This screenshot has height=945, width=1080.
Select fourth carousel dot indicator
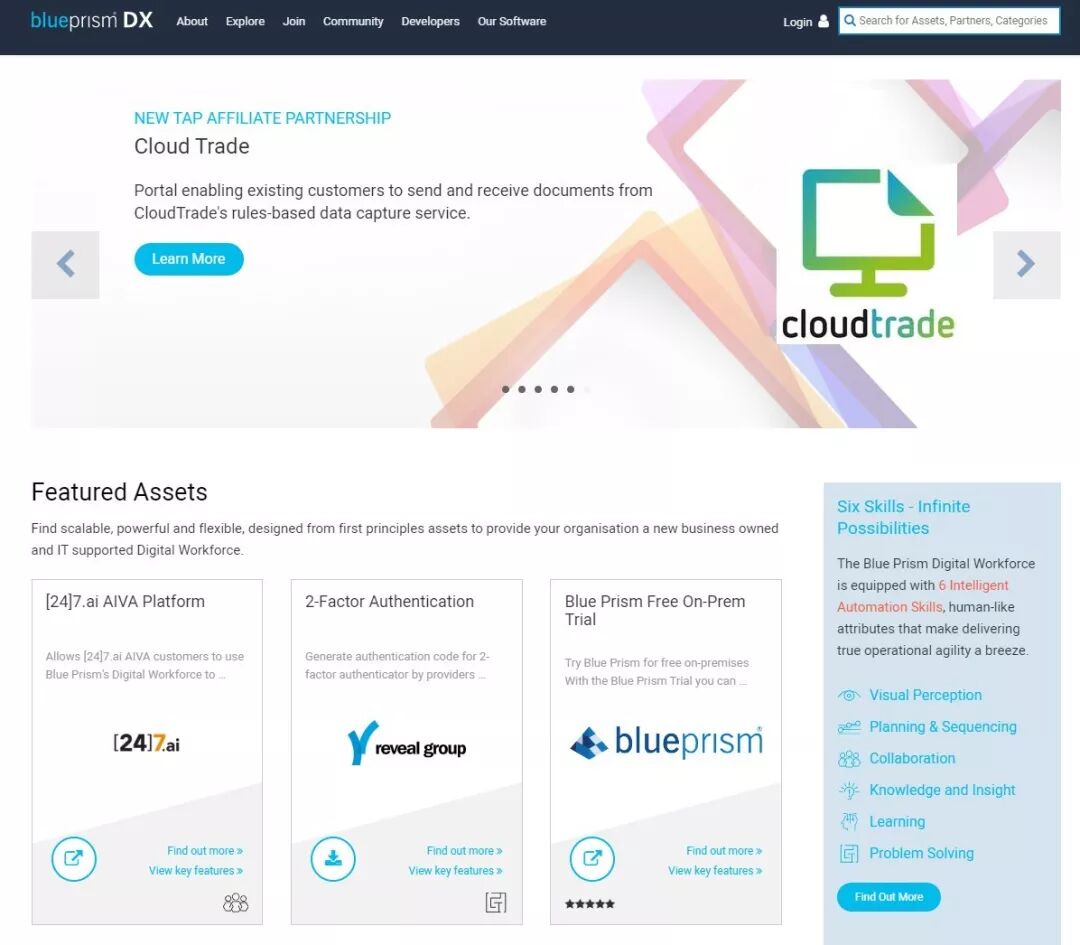[x=554, y=389]
